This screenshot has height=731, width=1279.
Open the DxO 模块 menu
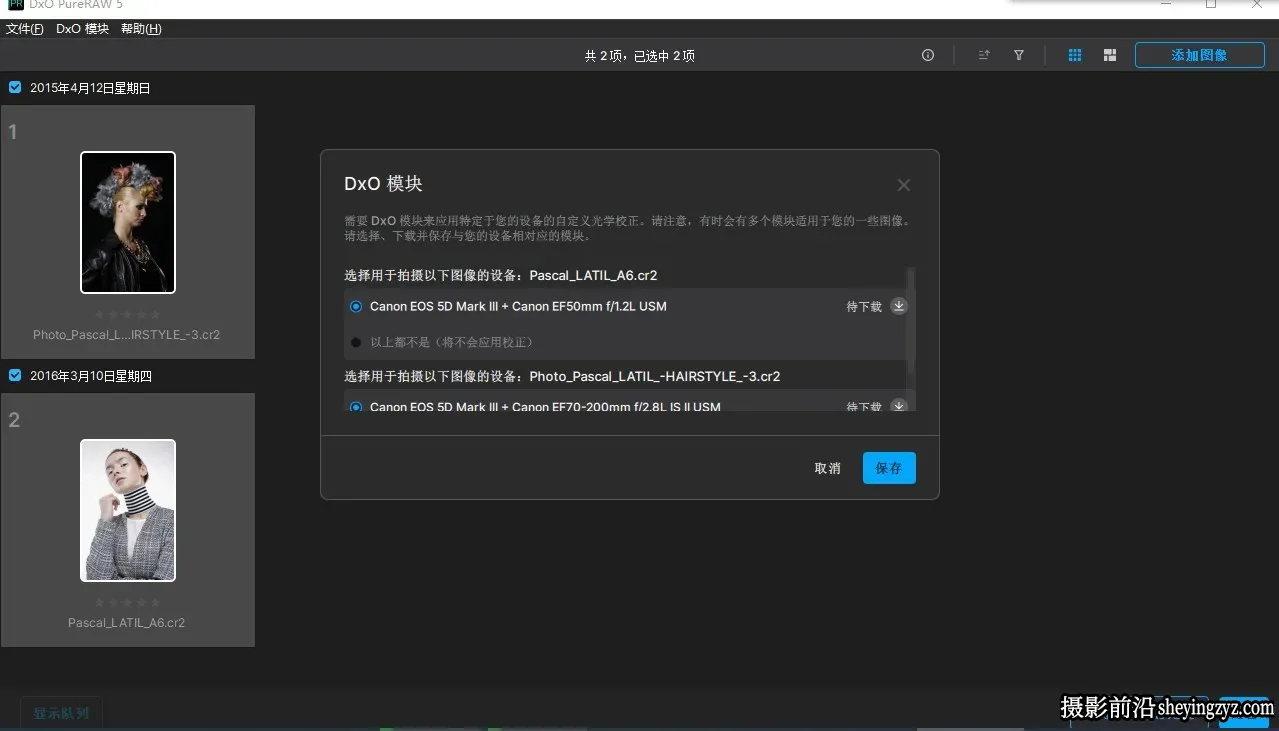pos(82,29)
